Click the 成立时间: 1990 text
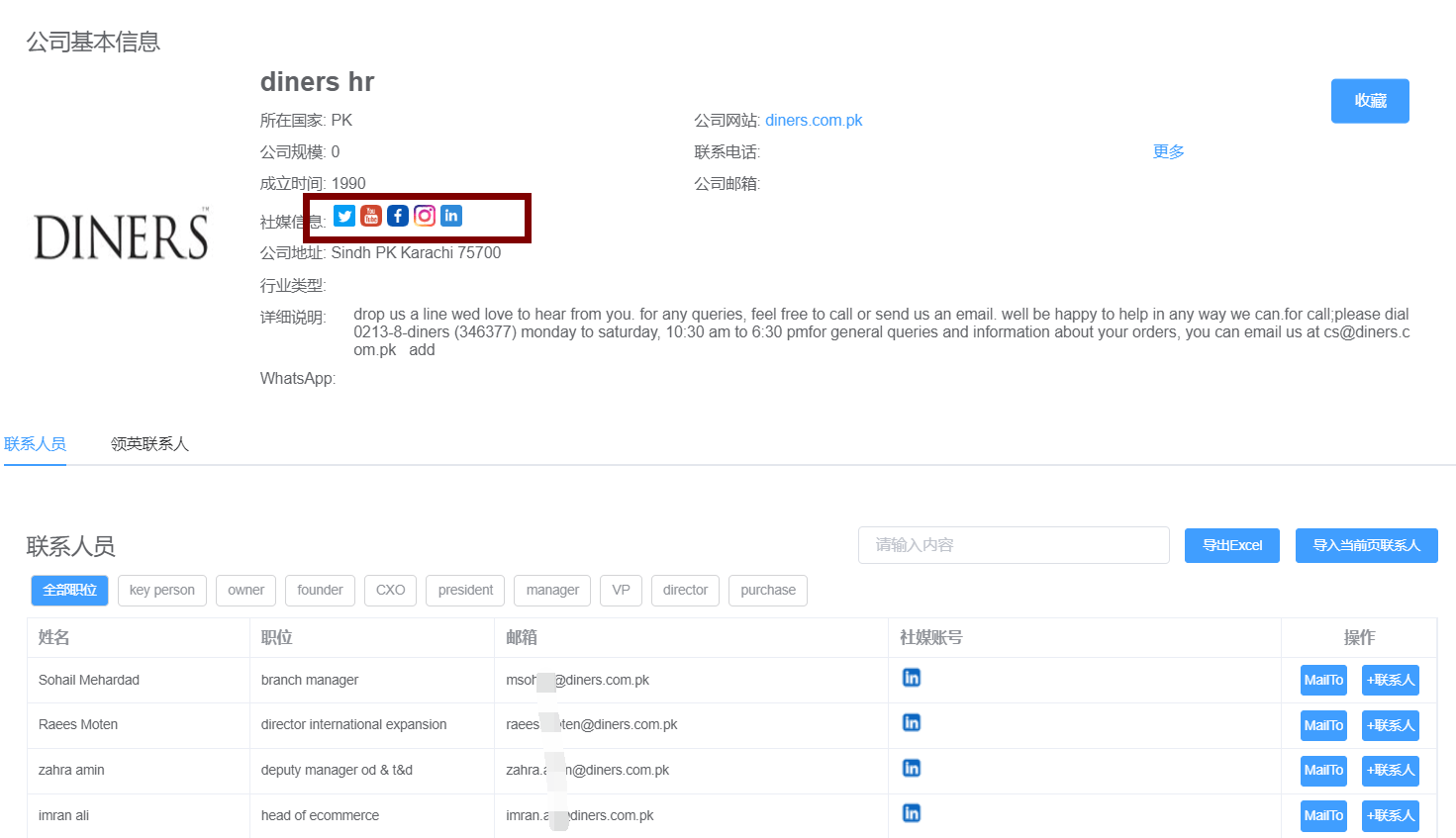This screenshot has width=1456, height=838. (313, 183)
